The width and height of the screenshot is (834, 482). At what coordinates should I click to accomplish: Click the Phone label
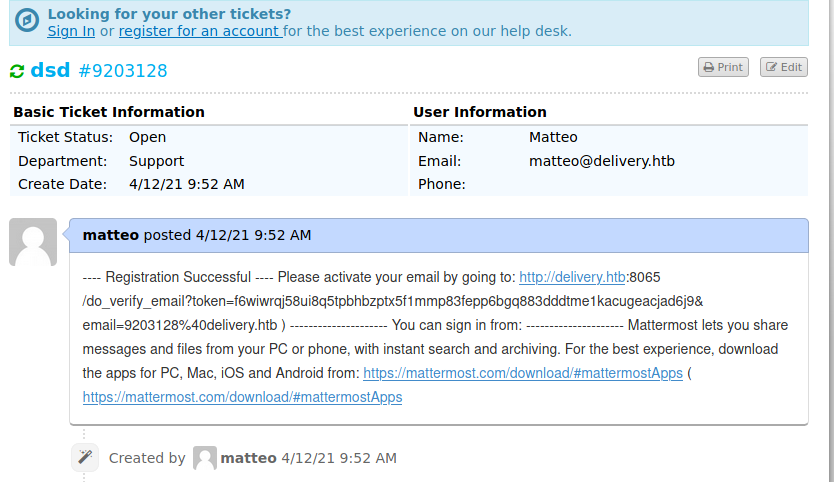pyautogui.click(x=441, y=184)
